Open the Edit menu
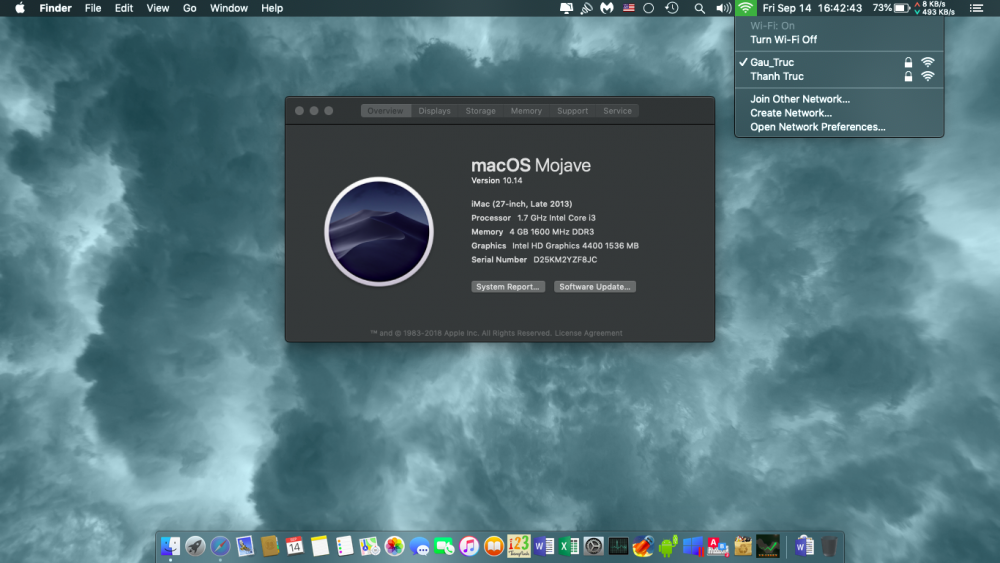Screen dimensions: 1000x563 pos(124,8)
